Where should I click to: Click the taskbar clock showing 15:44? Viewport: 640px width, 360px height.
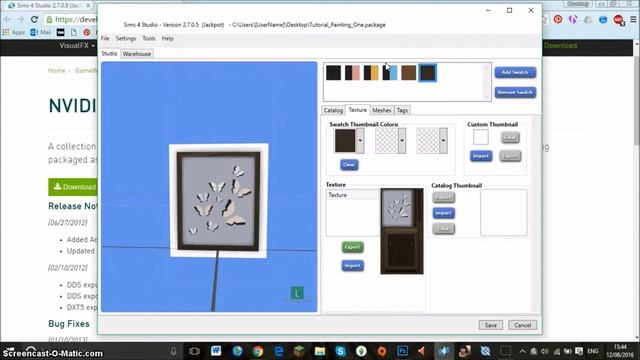620,351
